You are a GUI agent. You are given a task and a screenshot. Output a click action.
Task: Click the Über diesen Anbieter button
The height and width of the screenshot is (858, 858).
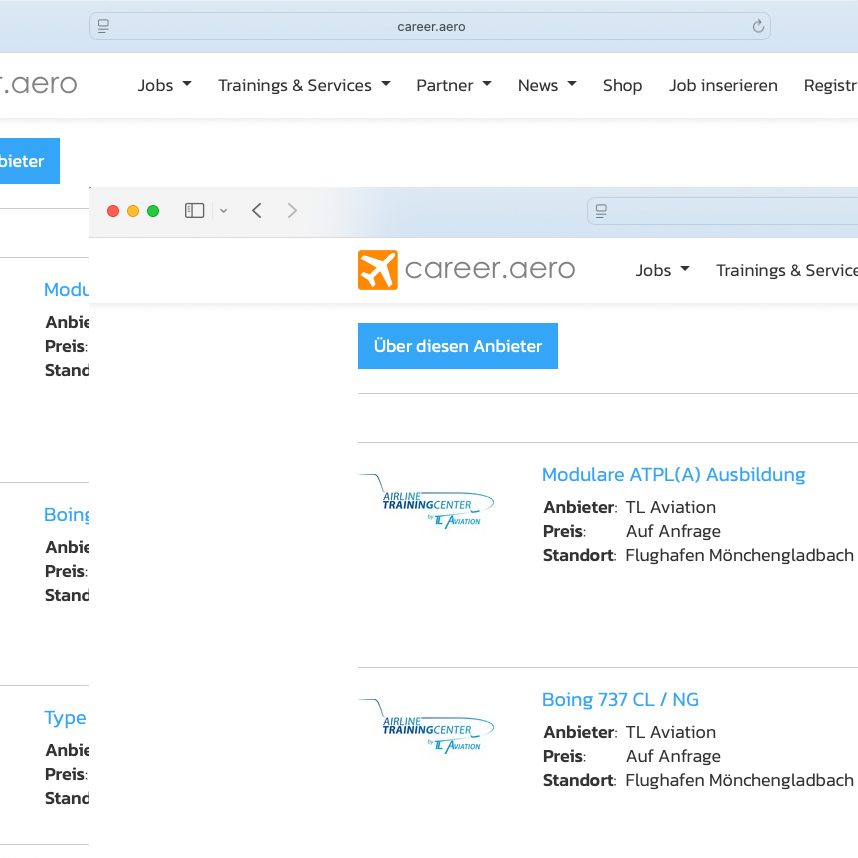coord(457,345)
